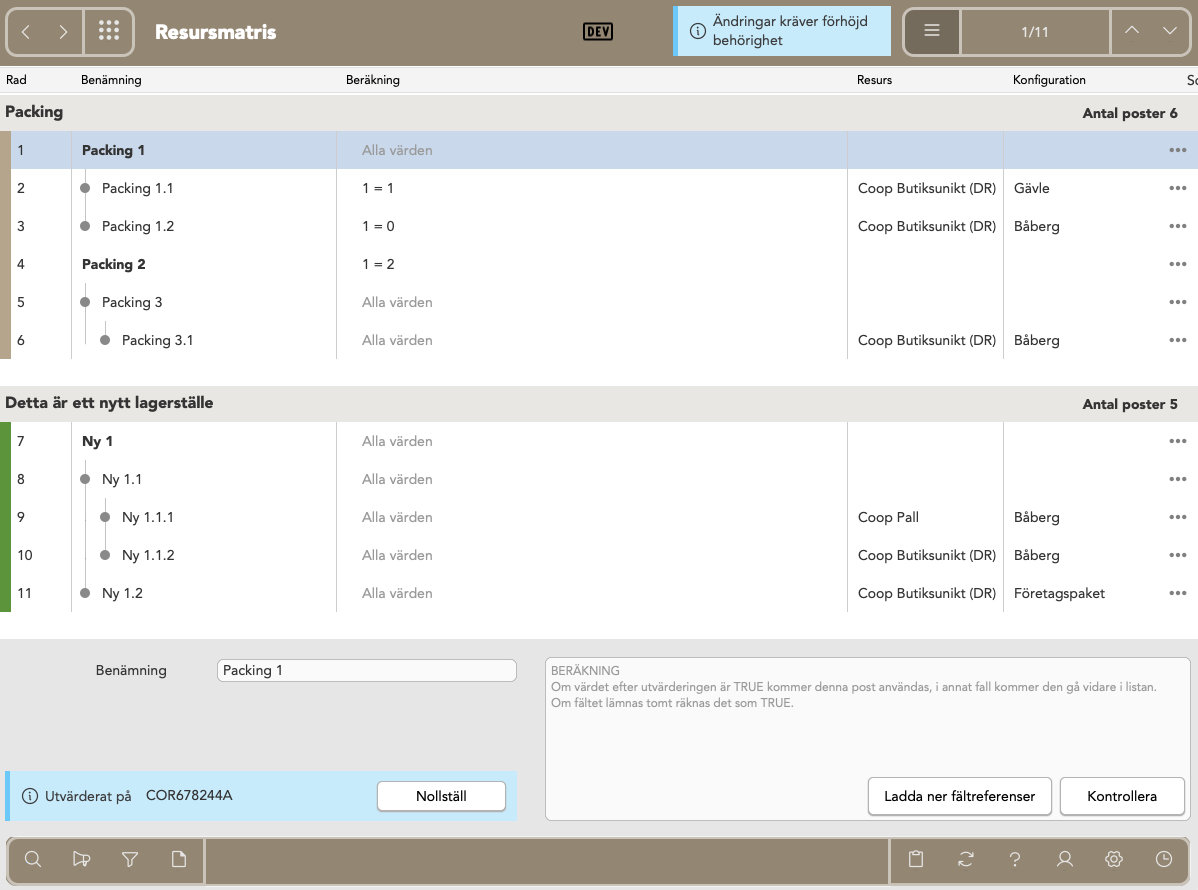Click into the Beräkning text area
The width and height of the screenshot is (1198, 890).
point(867,738)
